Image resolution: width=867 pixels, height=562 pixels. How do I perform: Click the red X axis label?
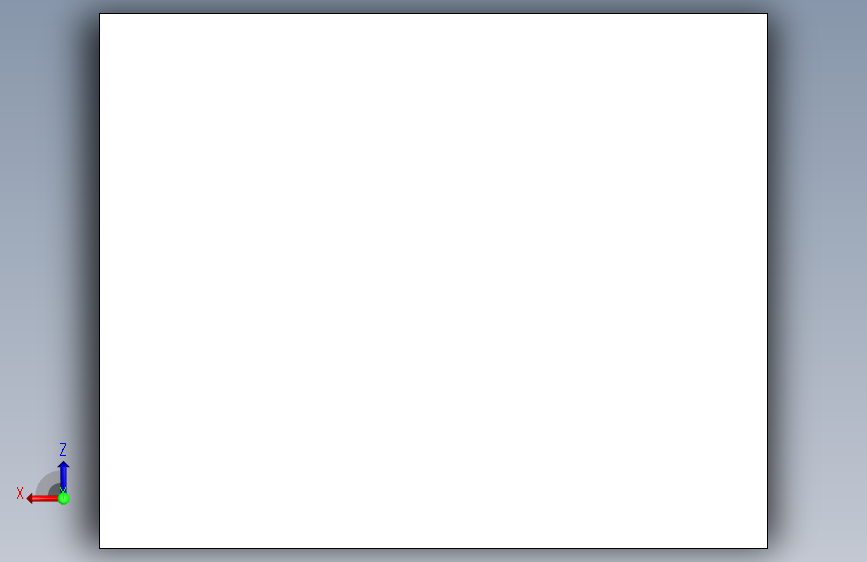[x=20, y=493]
